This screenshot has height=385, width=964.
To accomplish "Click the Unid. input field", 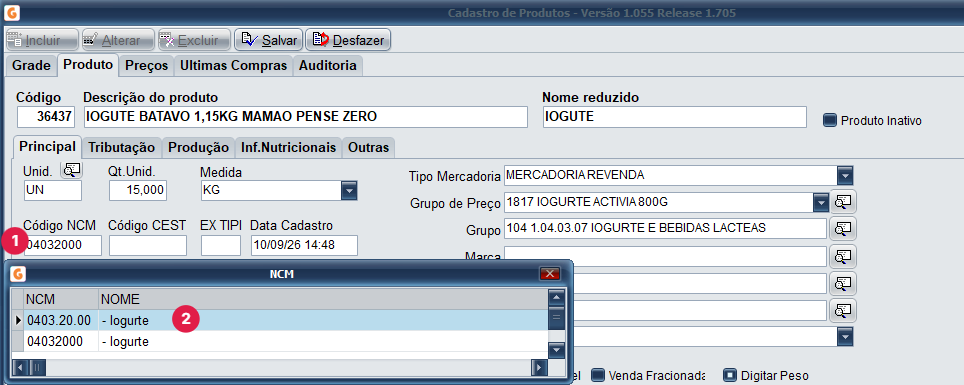I will (x=52, y=191).
